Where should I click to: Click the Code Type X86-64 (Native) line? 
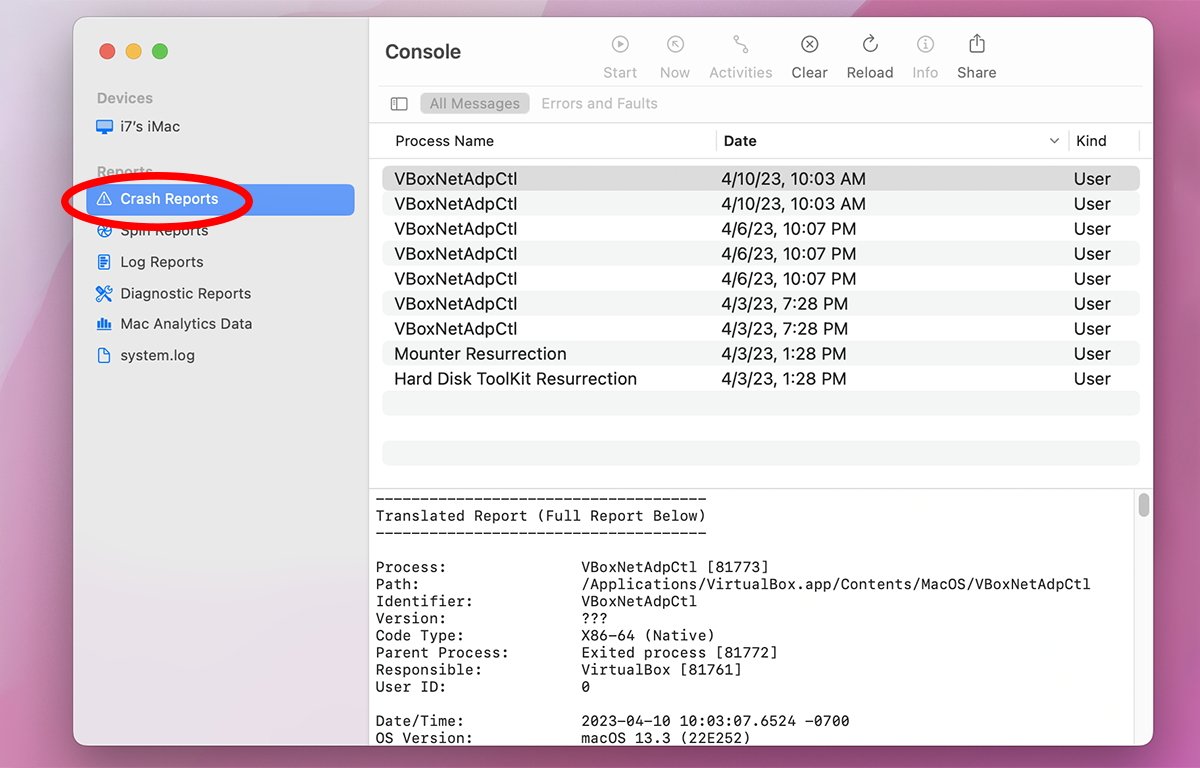point(545,635)
